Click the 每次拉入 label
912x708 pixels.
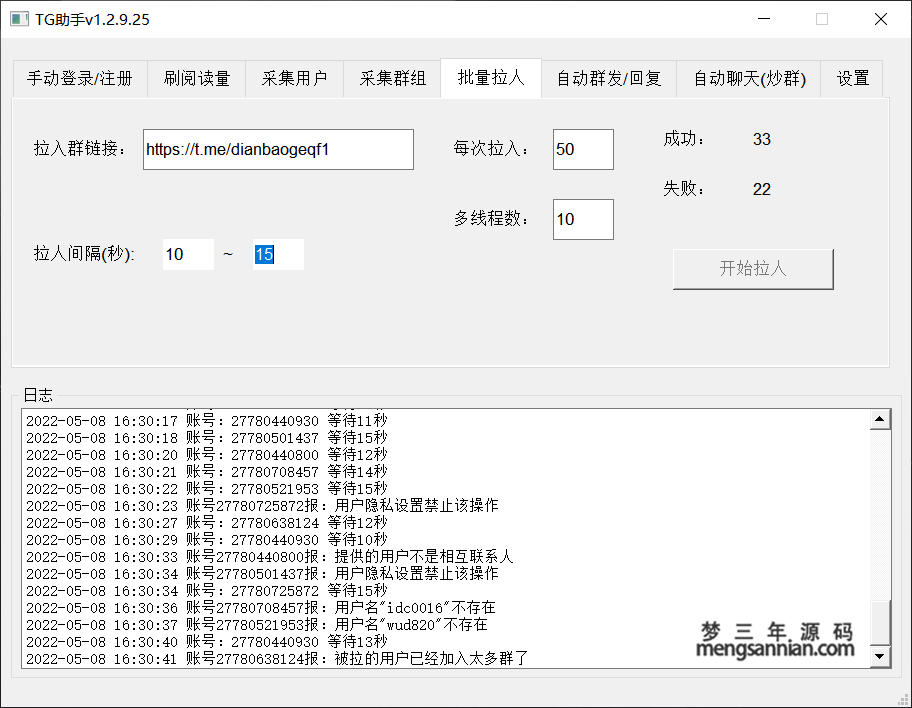pos(491,149)
